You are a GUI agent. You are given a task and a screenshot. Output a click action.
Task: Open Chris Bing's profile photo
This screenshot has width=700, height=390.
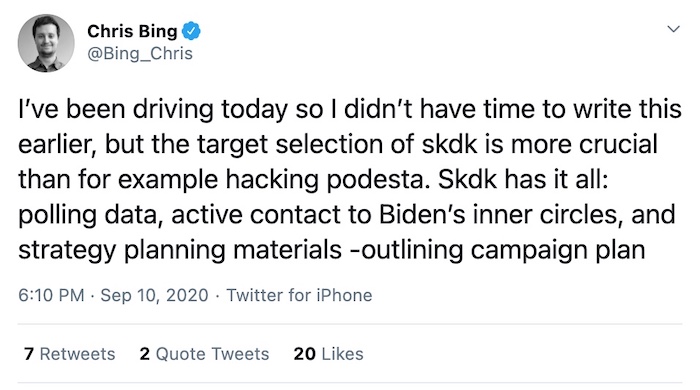tap(46, 43)
